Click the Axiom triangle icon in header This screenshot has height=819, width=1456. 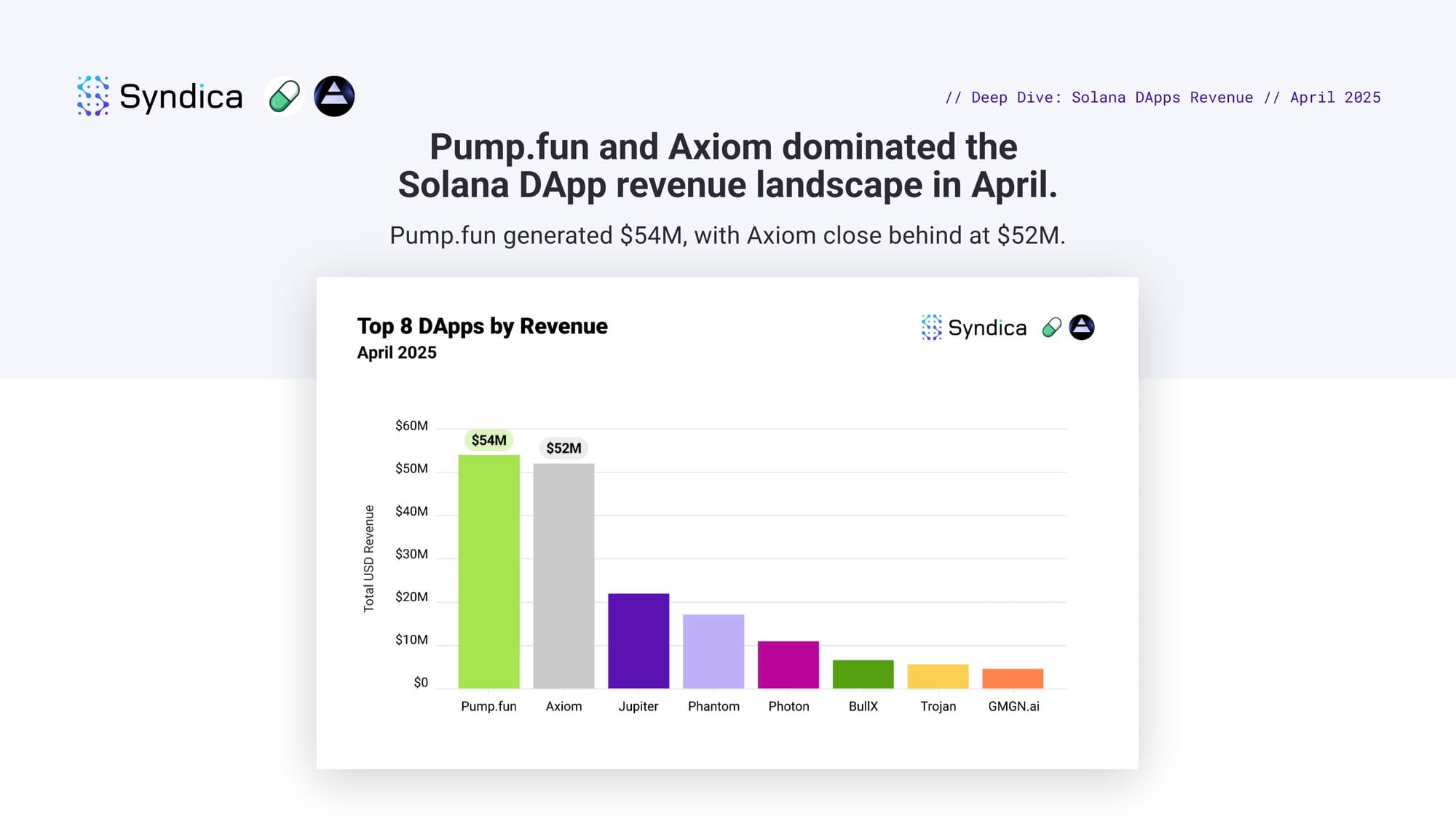point(334,96)
